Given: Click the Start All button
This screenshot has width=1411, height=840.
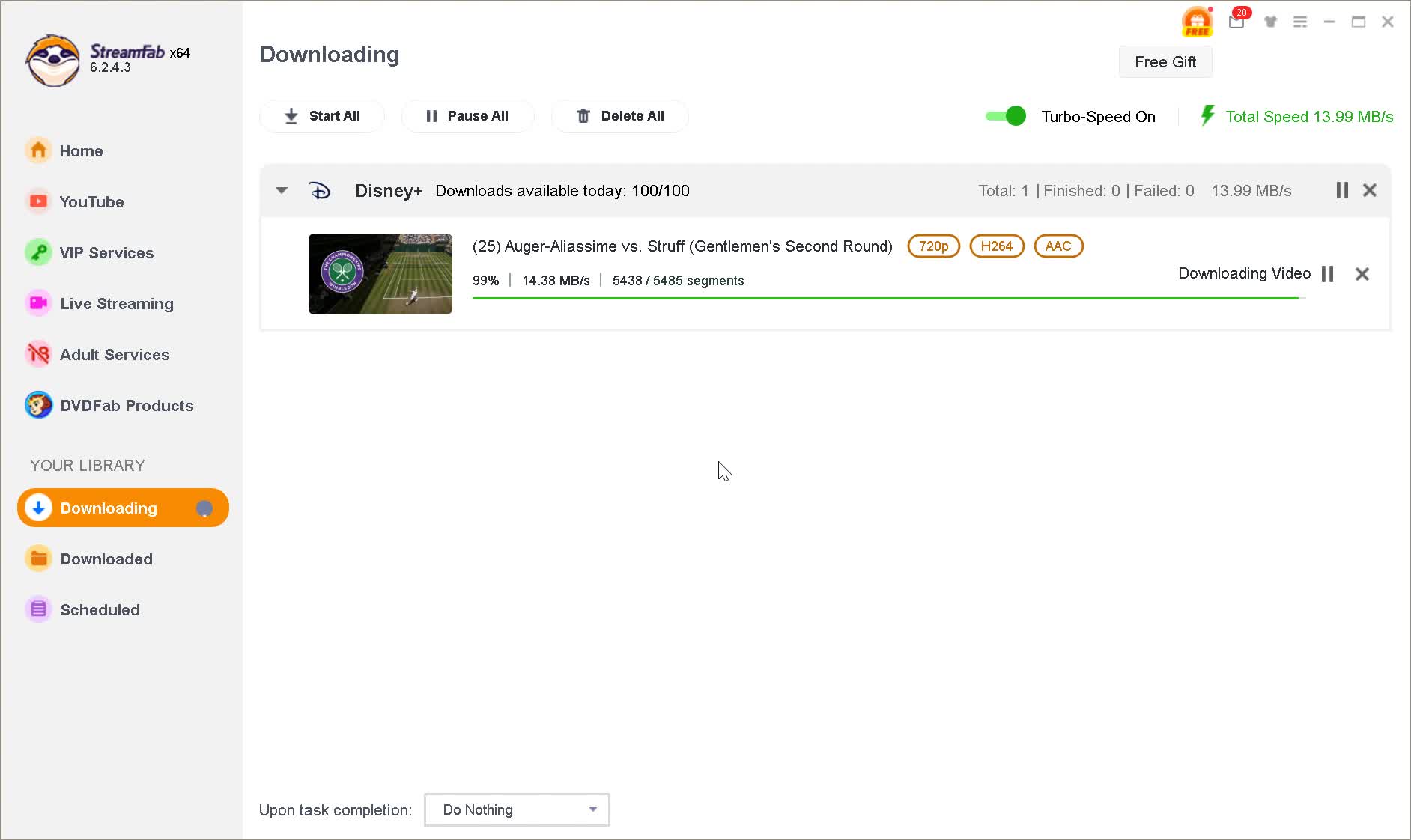Looking at the screenshot, I should [322, 116].
